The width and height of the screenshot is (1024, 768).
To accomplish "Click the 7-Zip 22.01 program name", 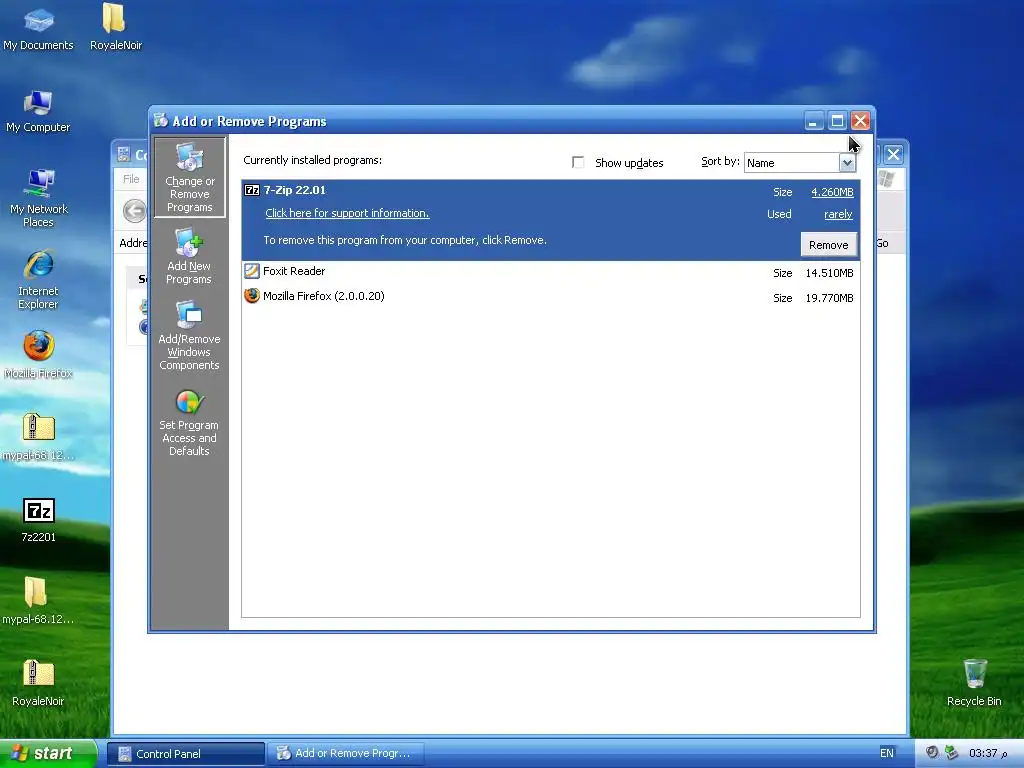I will pyautogui.click(x=295, y=190).
